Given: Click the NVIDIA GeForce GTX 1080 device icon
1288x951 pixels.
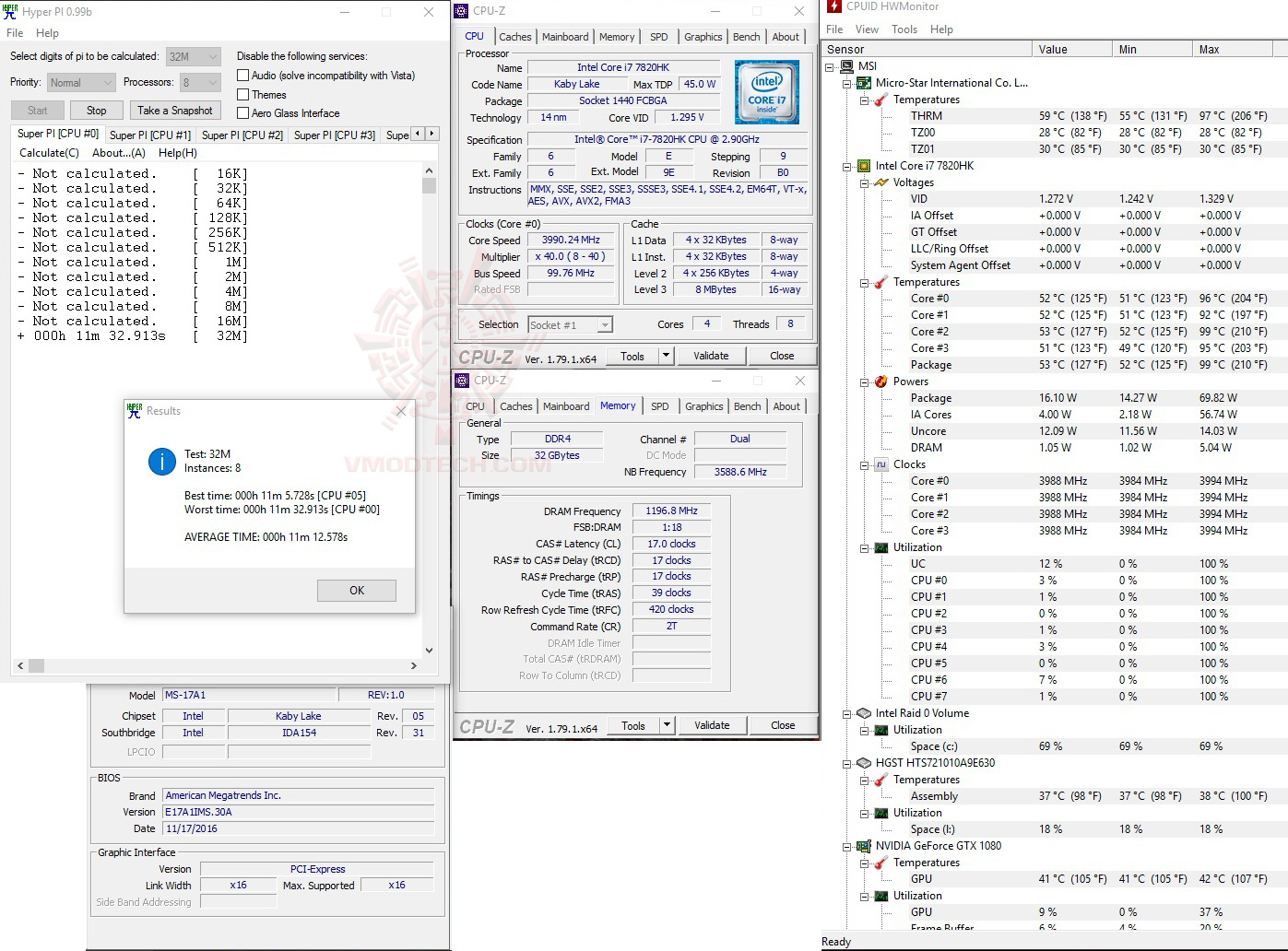Looking at the screenshot, I should click(x=864, y=845).
